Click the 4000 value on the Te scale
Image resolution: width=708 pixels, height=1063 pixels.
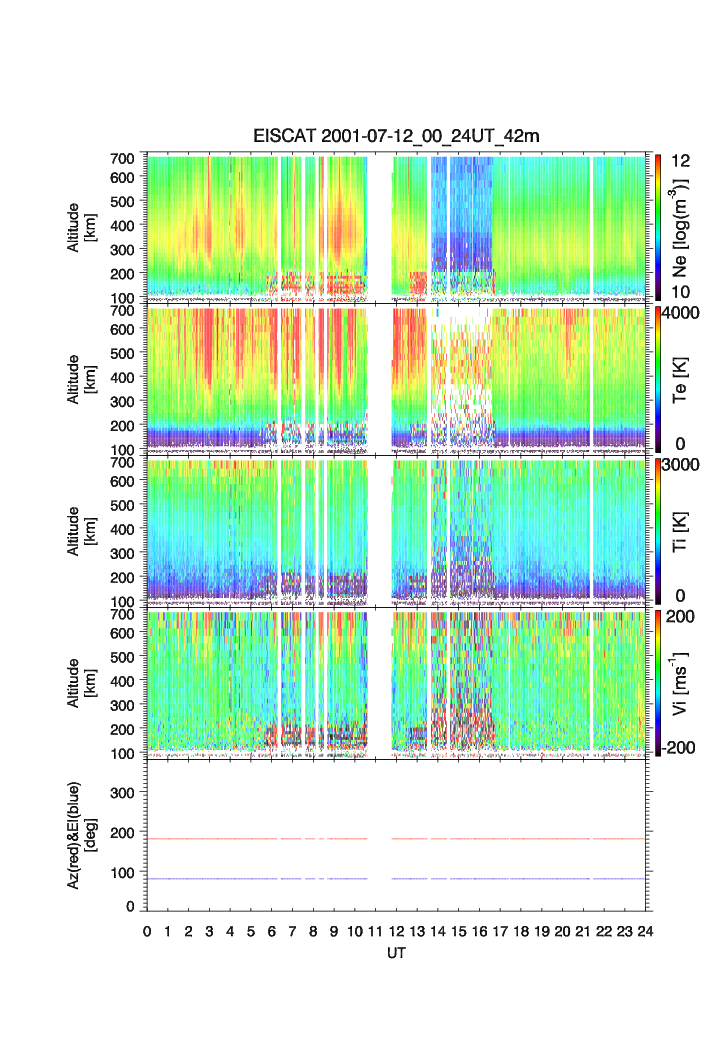[683, 313]
